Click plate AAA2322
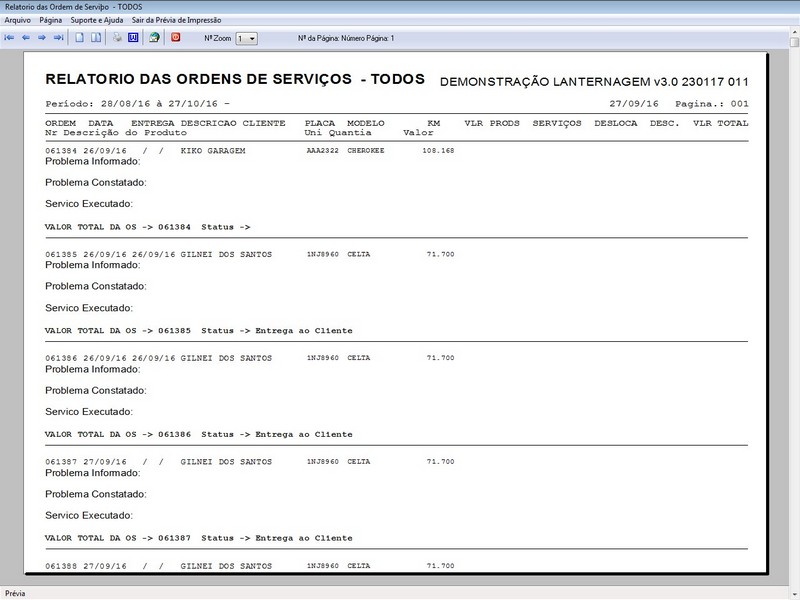This screenshot has width=800, height=600. 322,151
